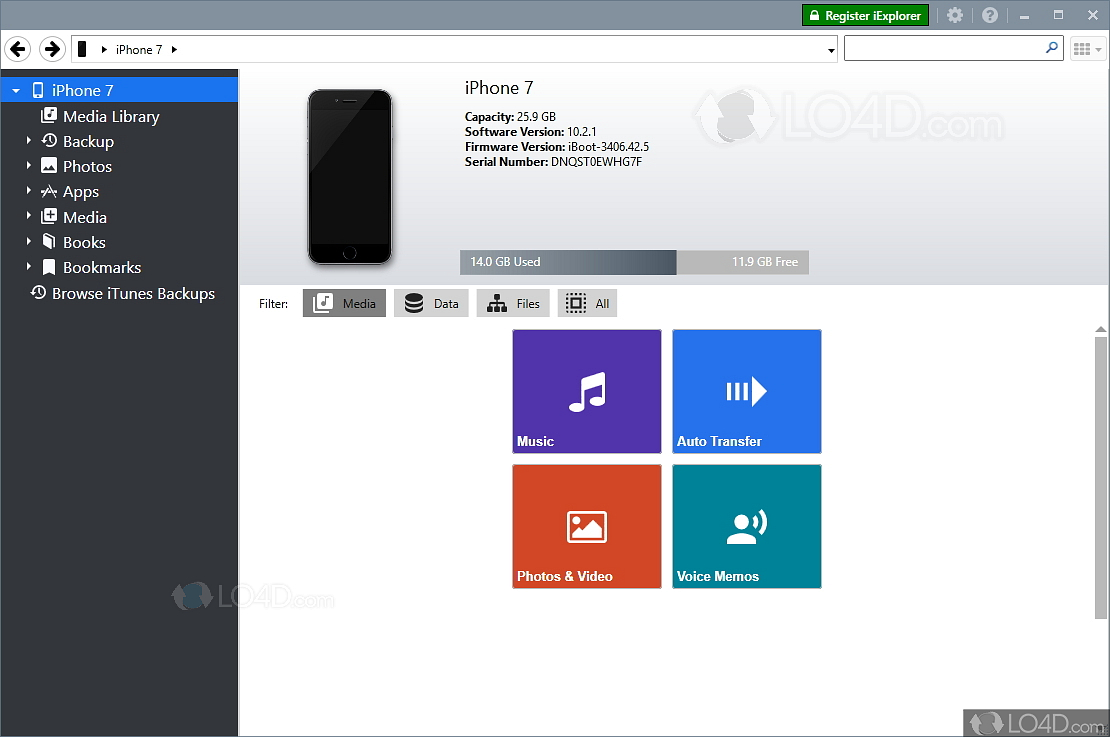
Task: Click the forward navigation arrow
Action: point(52,49)
